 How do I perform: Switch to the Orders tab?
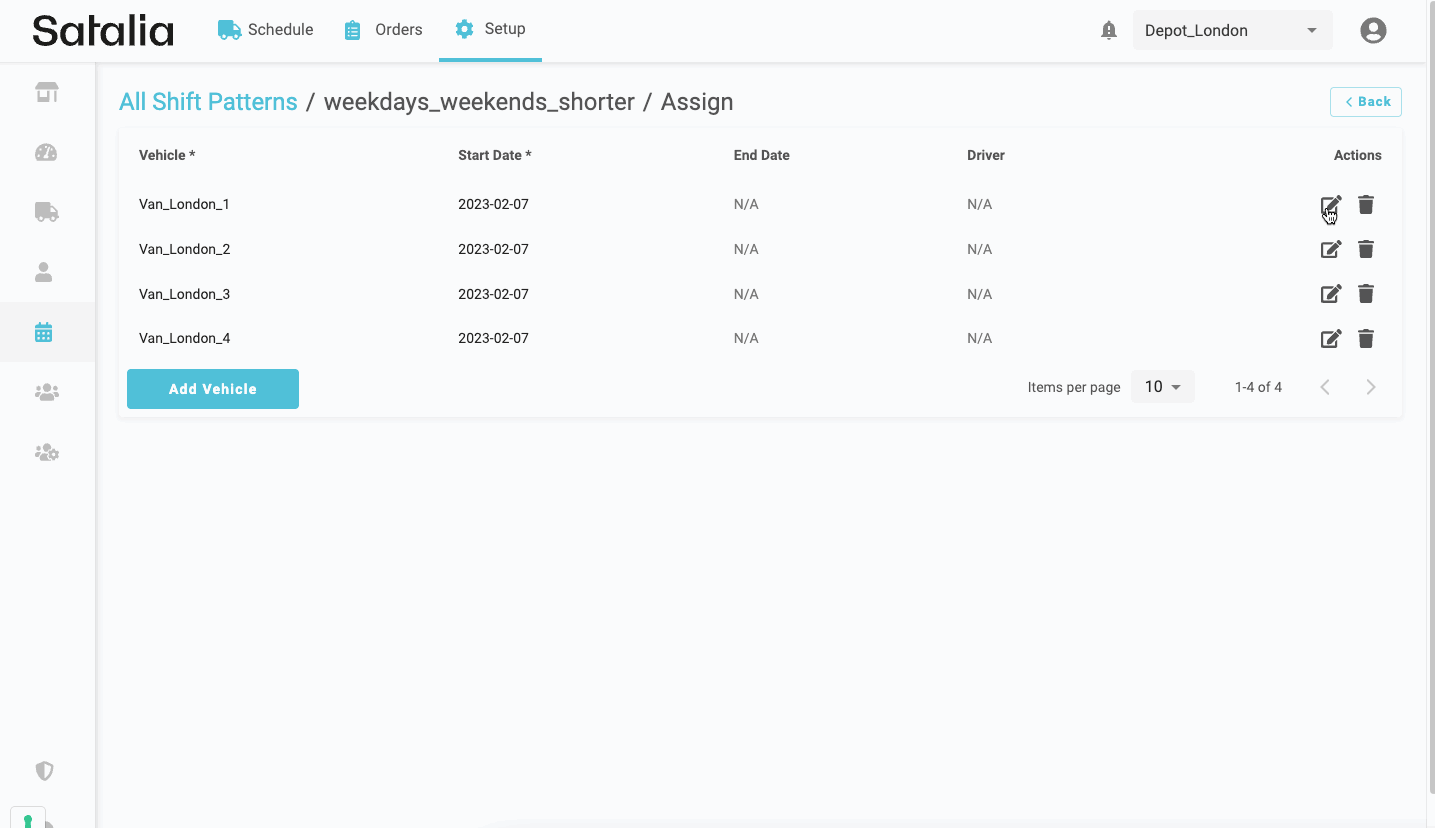[383, 30]
